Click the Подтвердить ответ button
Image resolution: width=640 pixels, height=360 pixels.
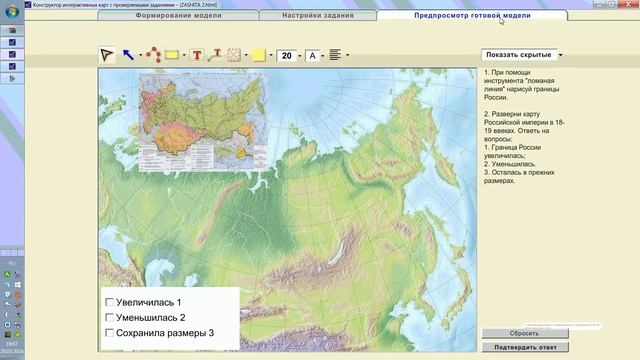525,347
